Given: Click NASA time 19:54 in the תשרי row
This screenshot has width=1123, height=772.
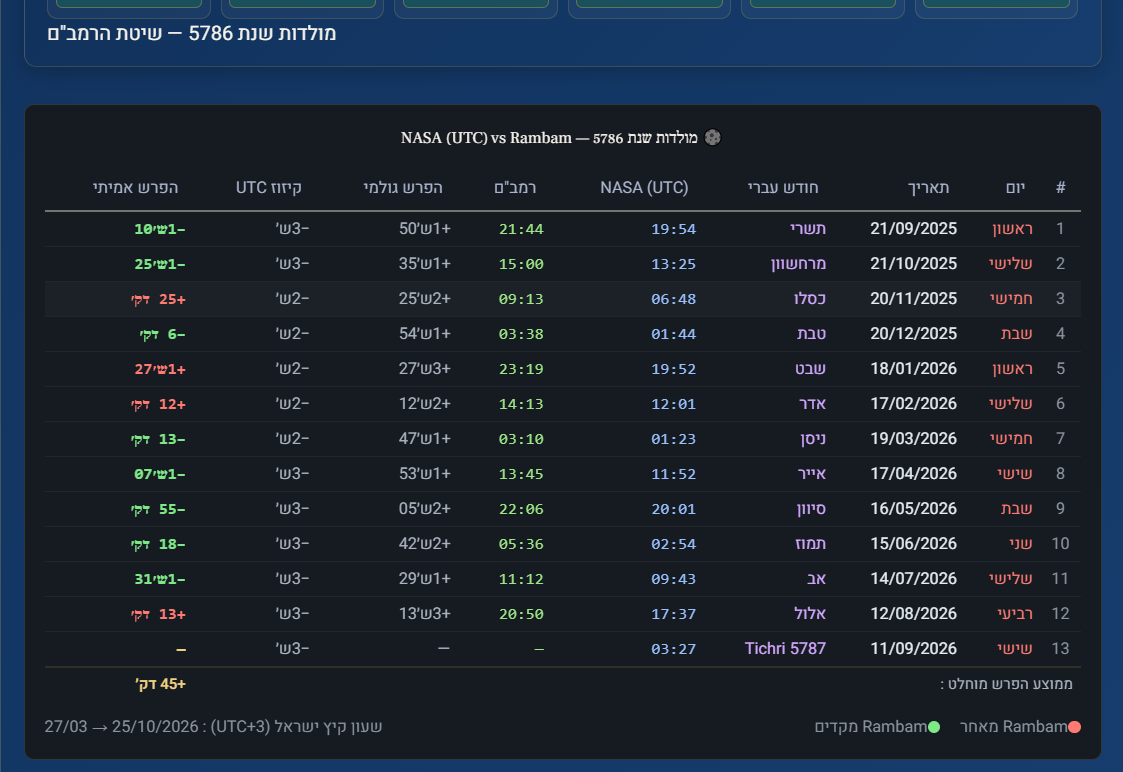Looking at the screenshot, I should click(673, 229).
